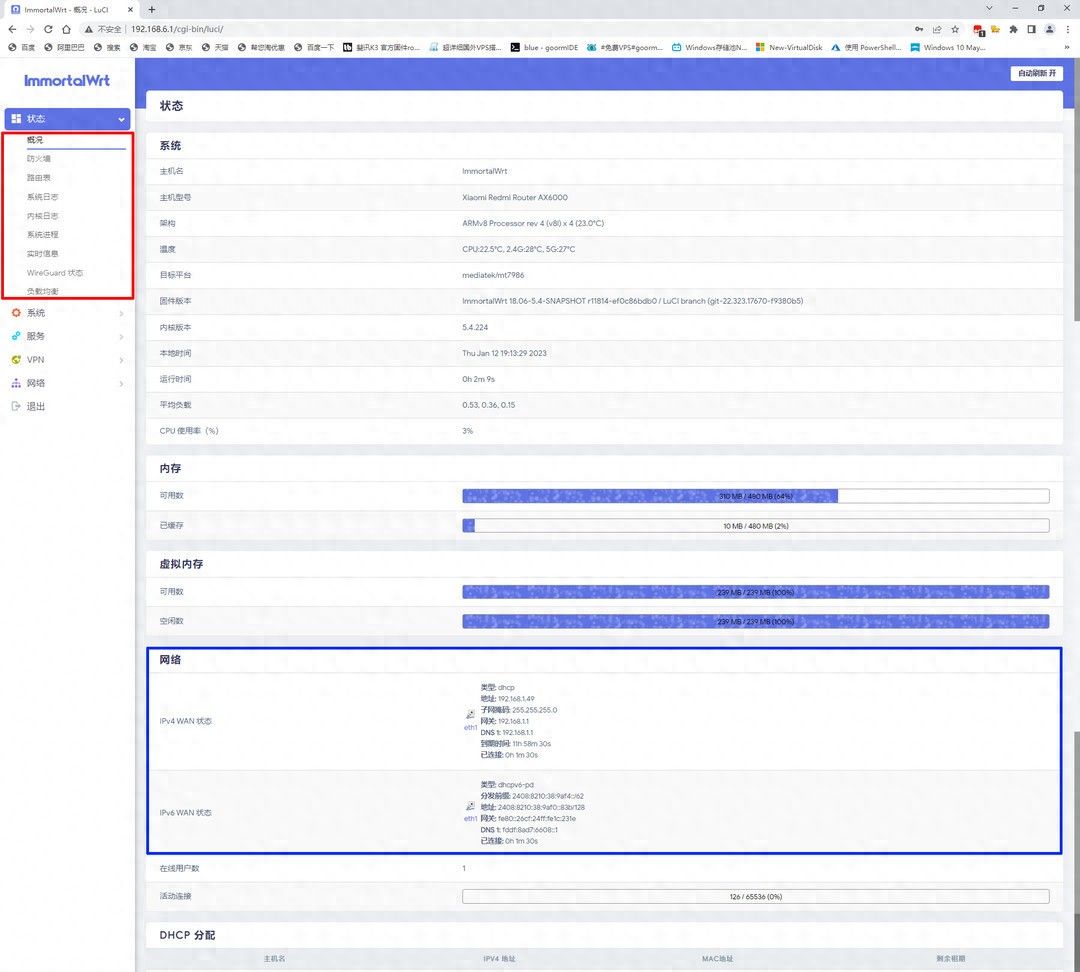Click the 网络 network icon in sidebar
The height and width of the screenshot is (972, 1080).
coord(16,383)
